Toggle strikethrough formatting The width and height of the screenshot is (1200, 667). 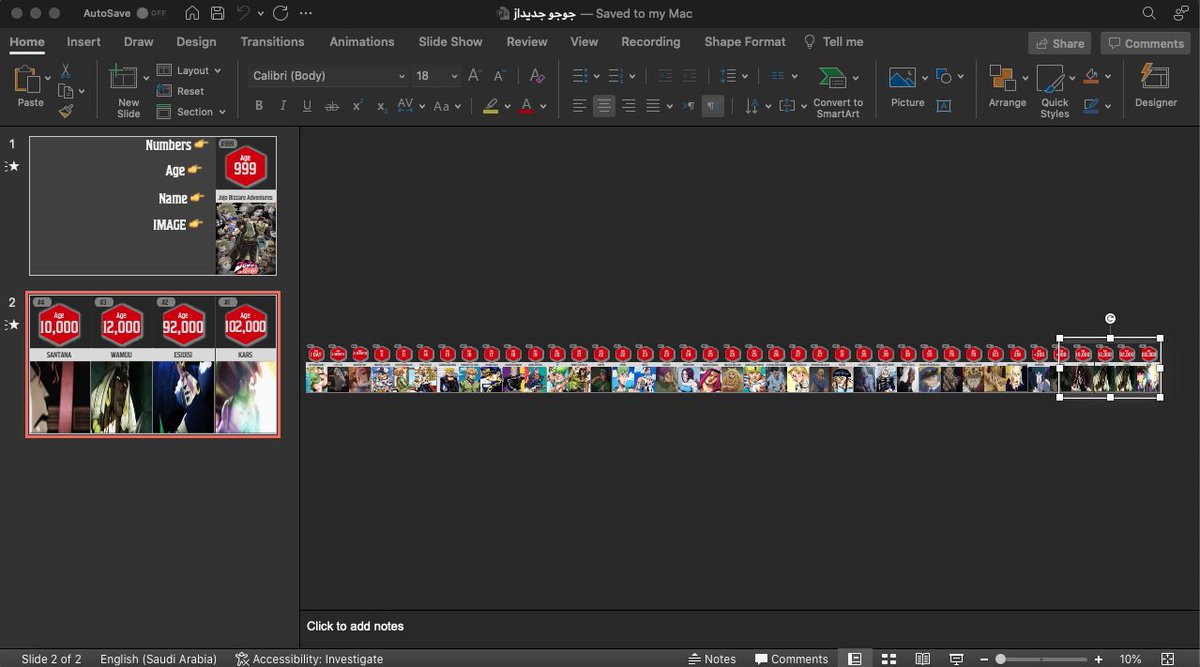pyautogui.click(x=332, y=106)
